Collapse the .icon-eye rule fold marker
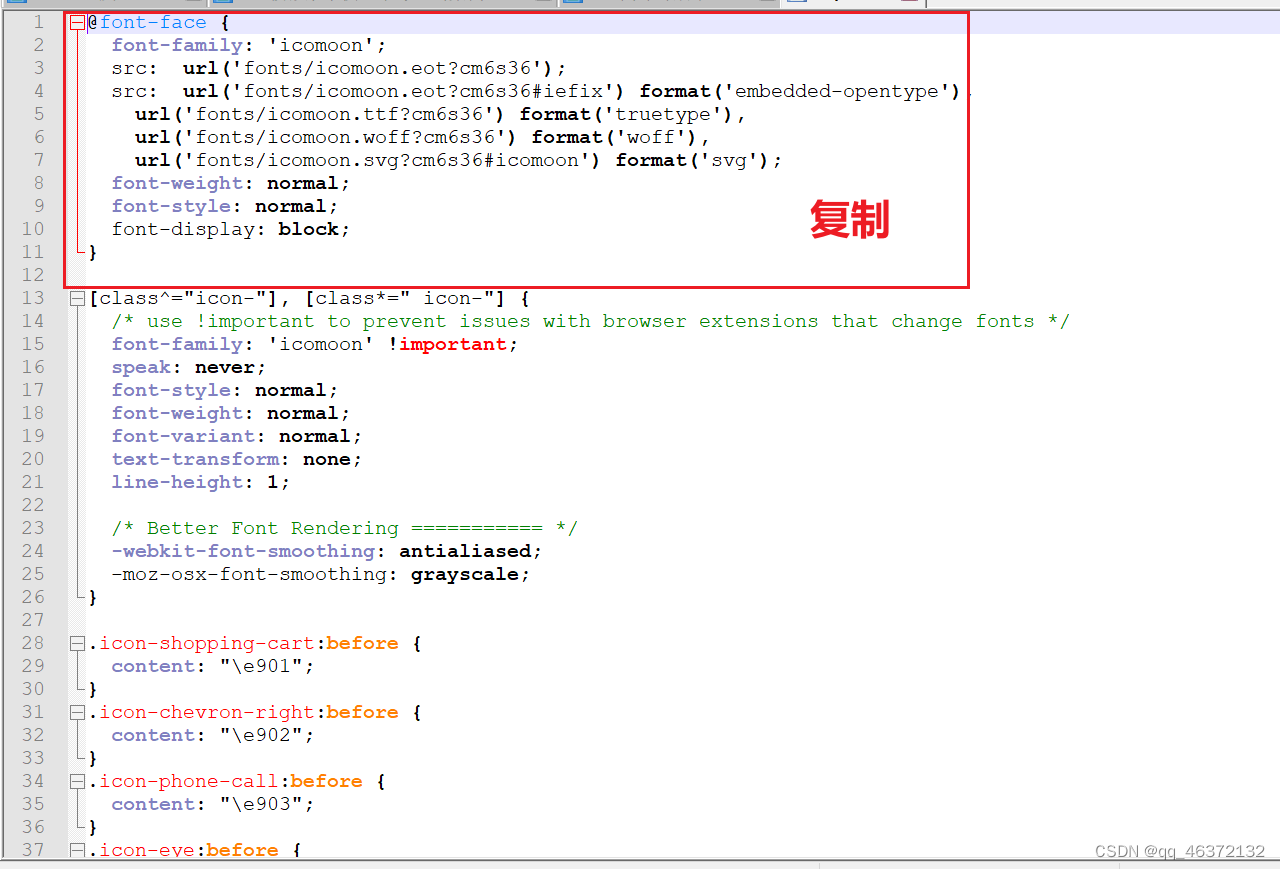Viewport: 1280px width, 869px height. point(78,850)
